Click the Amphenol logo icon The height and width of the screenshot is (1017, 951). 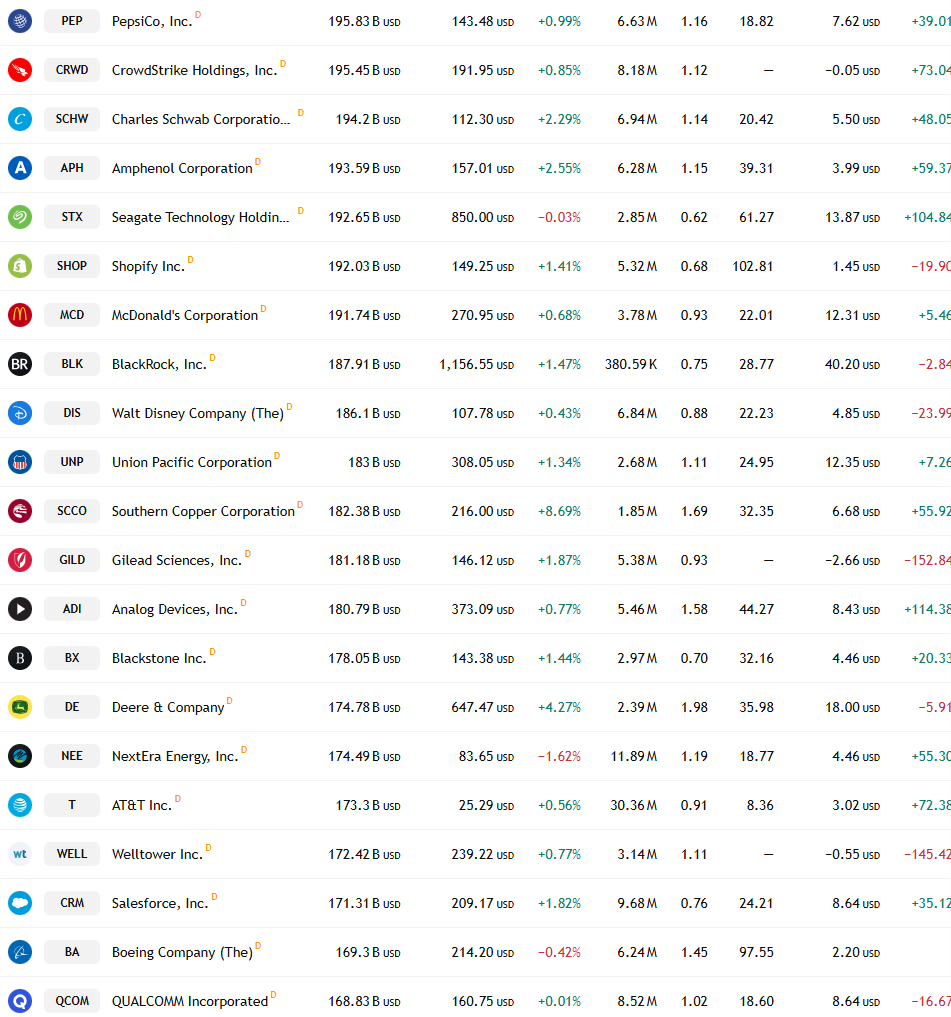20,168
